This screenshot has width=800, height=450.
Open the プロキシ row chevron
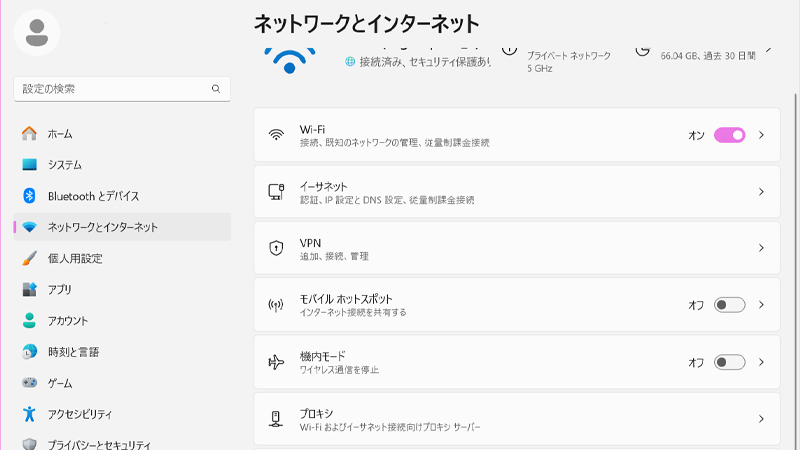click(761, 419)
